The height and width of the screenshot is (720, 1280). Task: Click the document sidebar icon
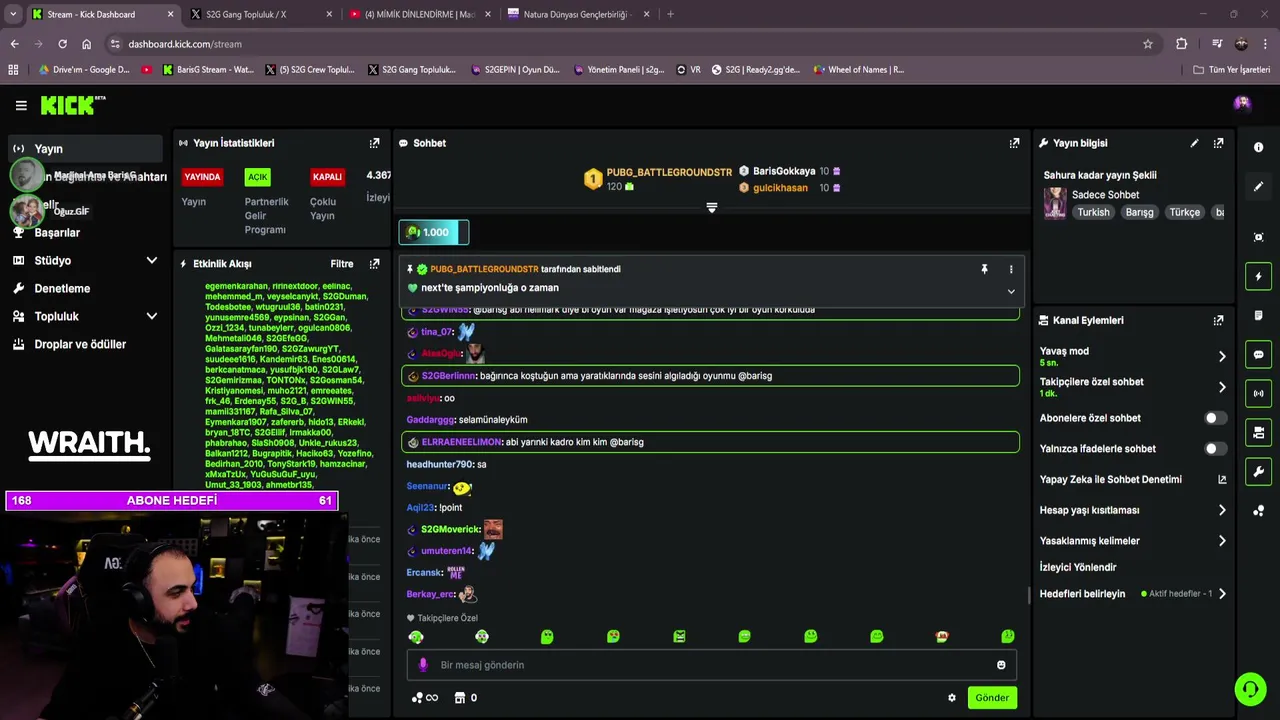1258,315
